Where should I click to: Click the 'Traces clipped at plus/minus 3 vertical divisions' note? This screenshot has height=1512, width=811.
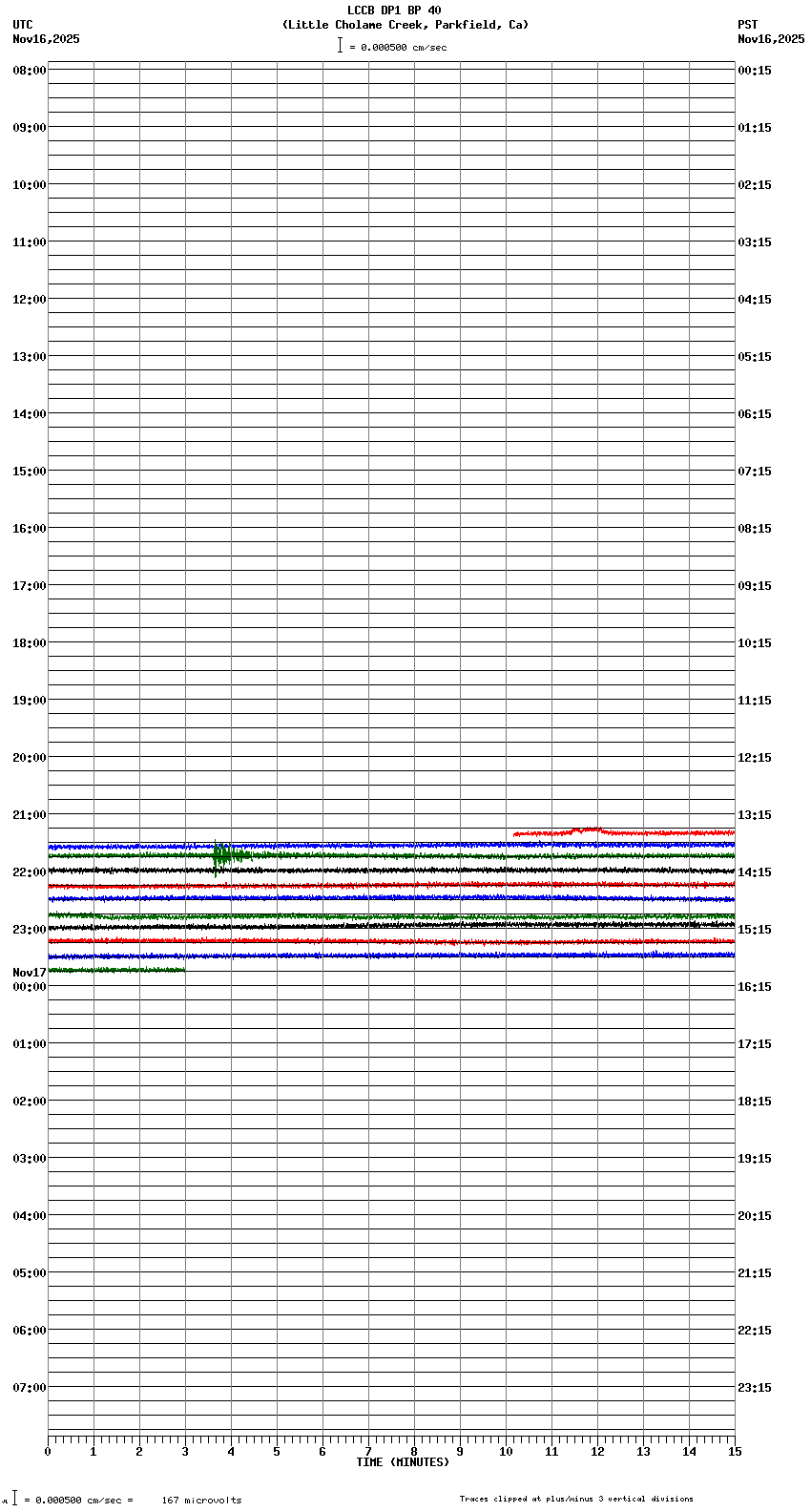click(x=576, y=1499)
